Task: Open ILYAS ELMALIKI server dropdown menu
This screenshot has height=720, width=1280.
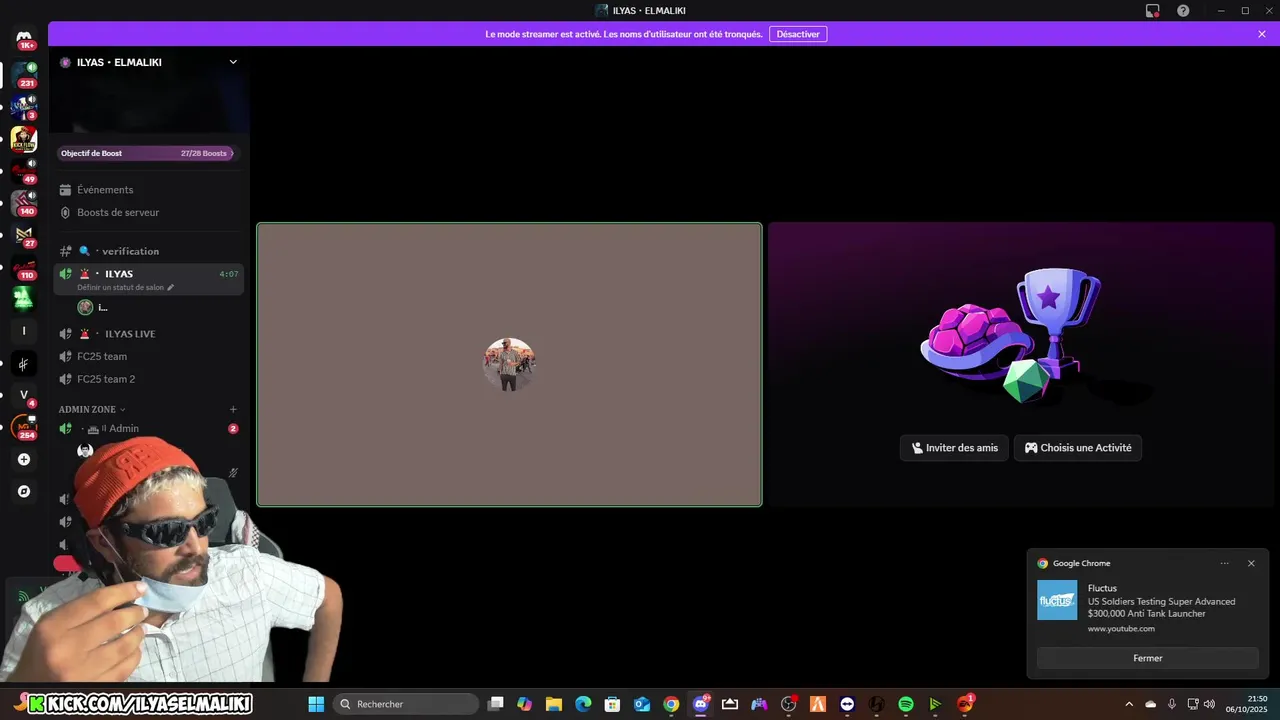Action: pos(233,62)
